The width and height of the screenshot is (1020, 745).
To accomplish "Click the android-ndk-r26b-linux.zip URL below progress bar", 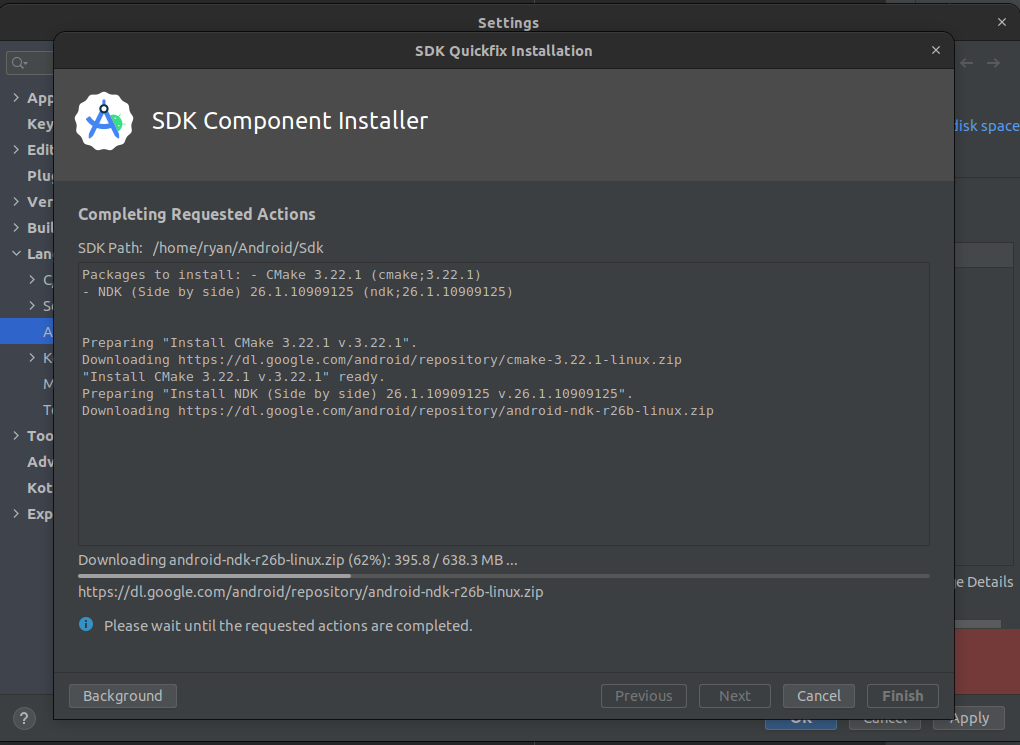I will click(310, 592).
